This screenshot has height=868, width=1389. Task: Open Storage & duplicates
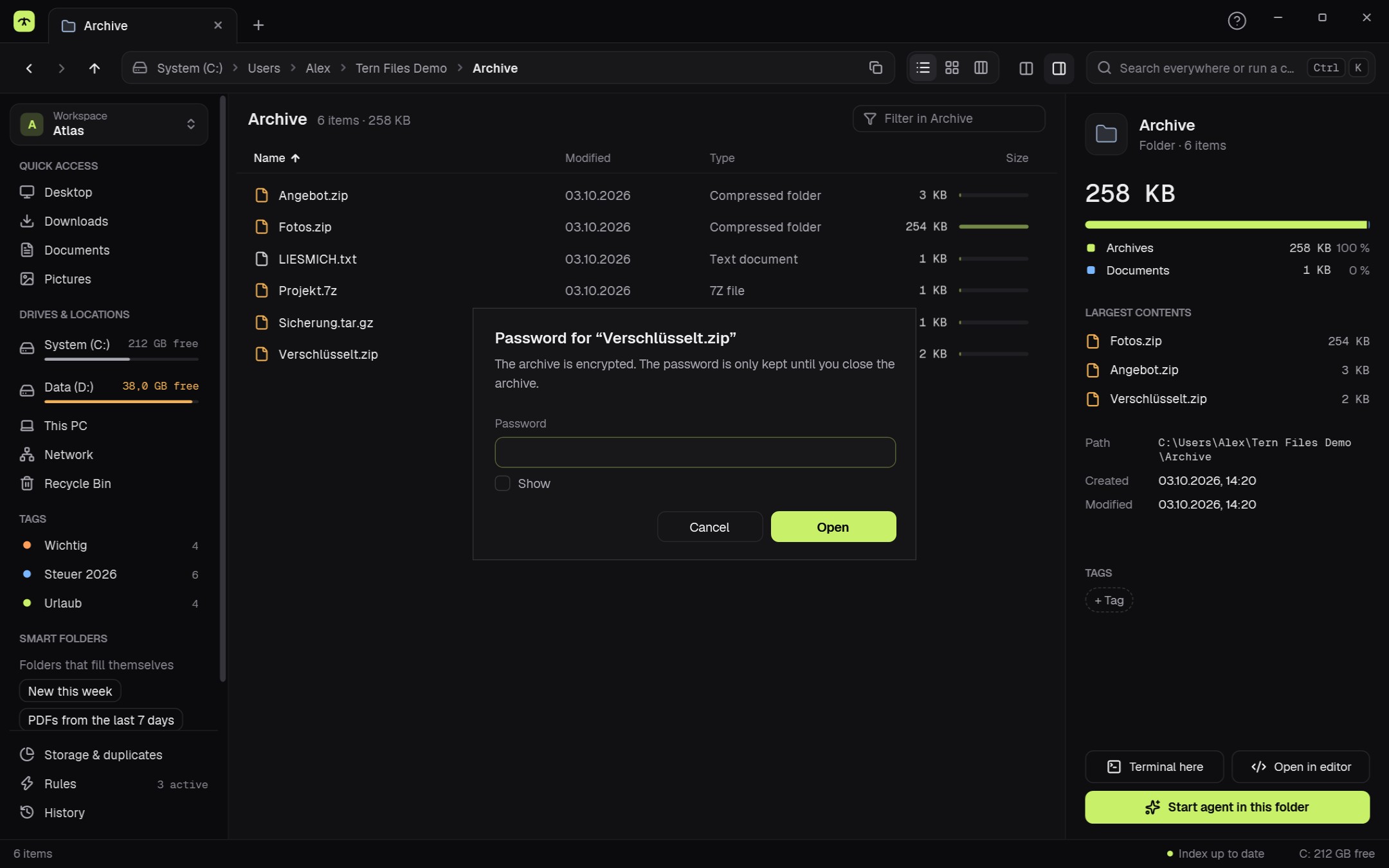click(109, 755)
